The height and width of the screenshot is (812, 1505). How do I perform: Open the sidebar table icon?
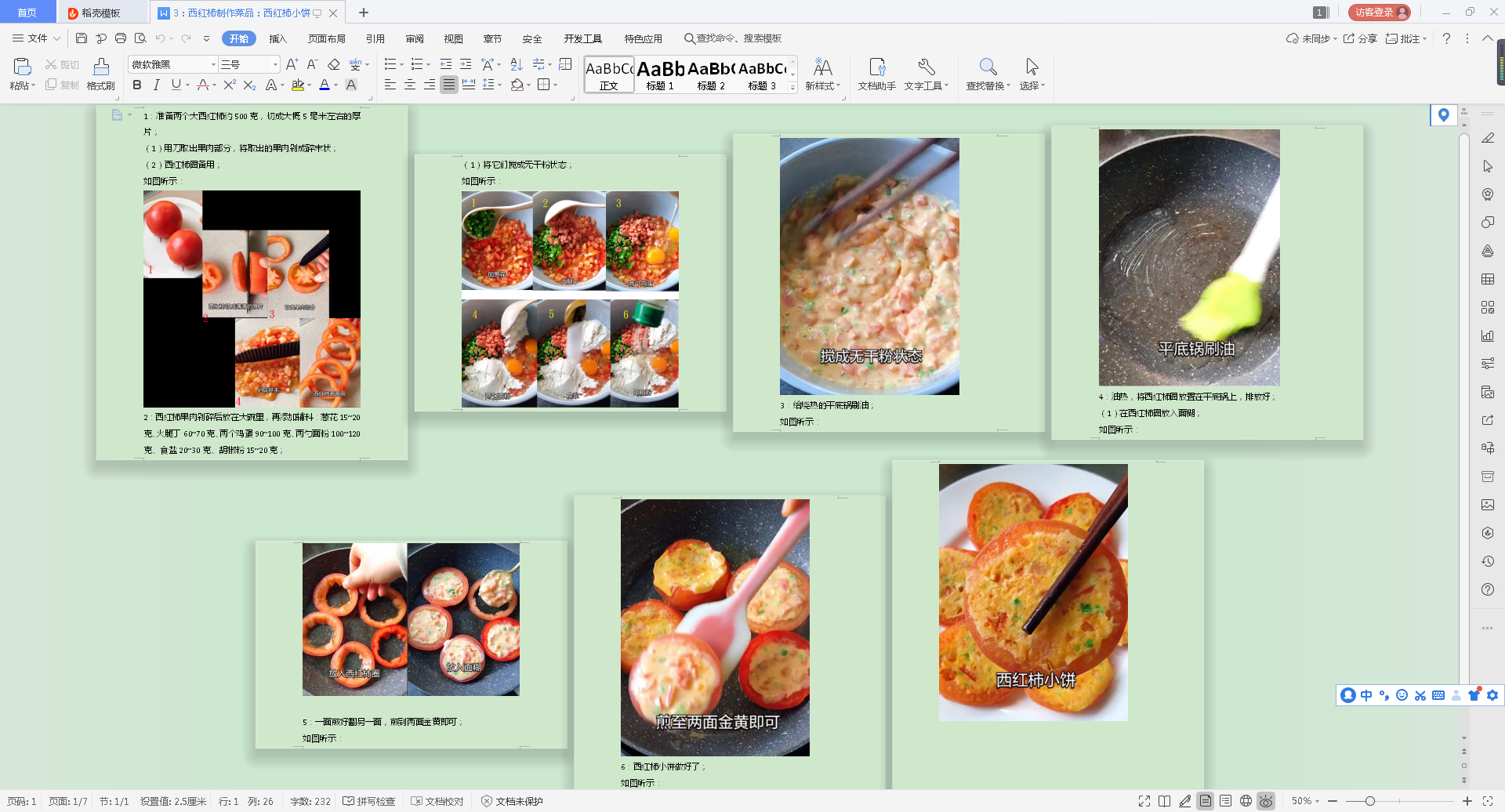pos(1488,279)
